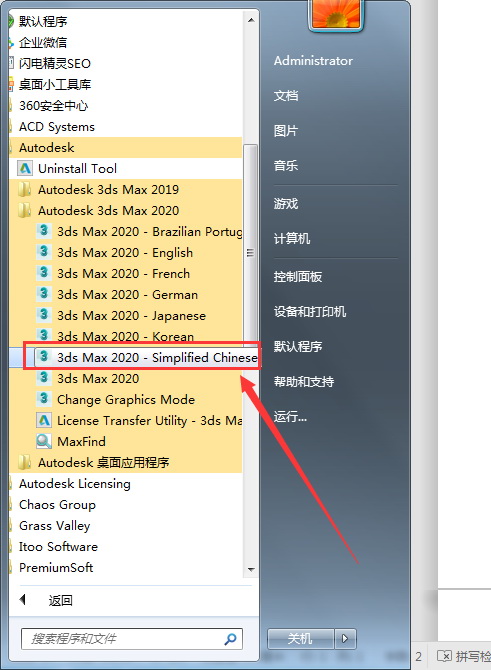This screenshot has height=670, width=491.
Task: Open Administrator user folder
Action: (313, 61)
